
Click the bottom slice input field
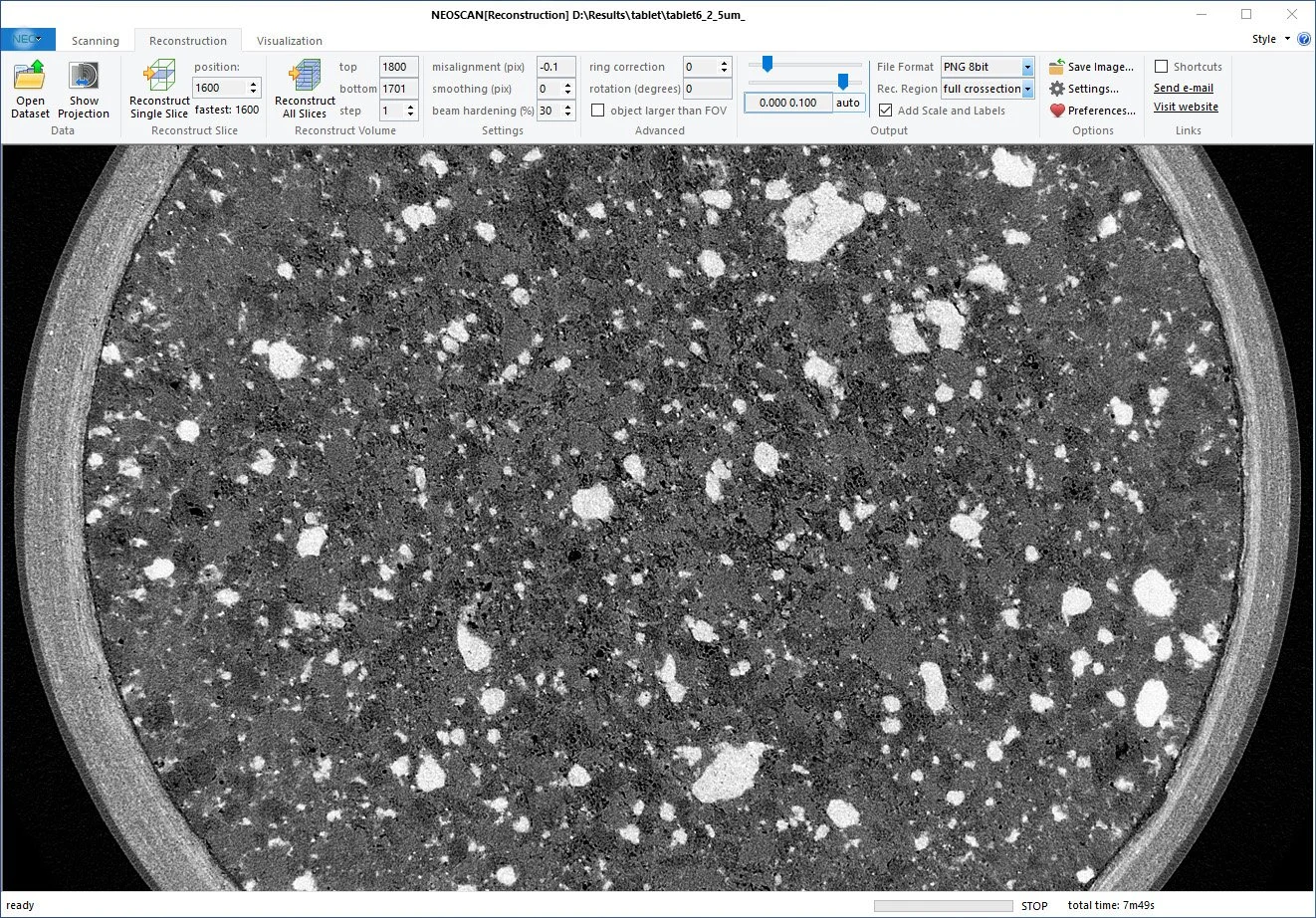398,89
